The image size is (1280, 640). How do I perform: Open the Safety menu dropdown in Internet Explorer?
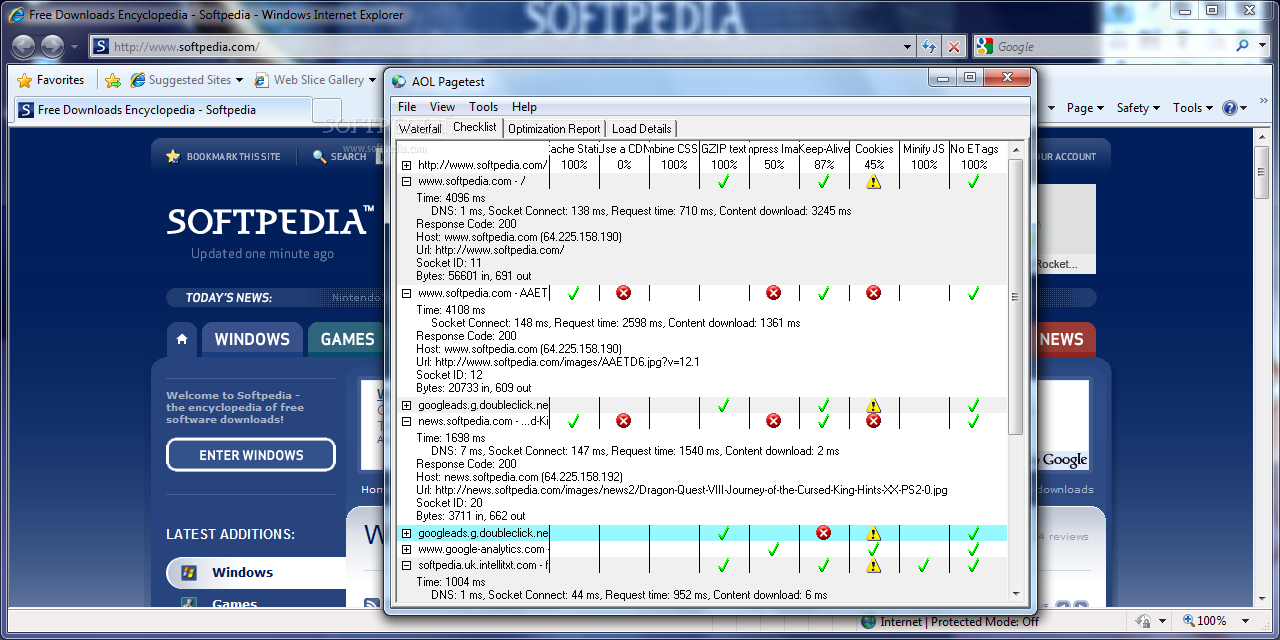coord(1138,108)
